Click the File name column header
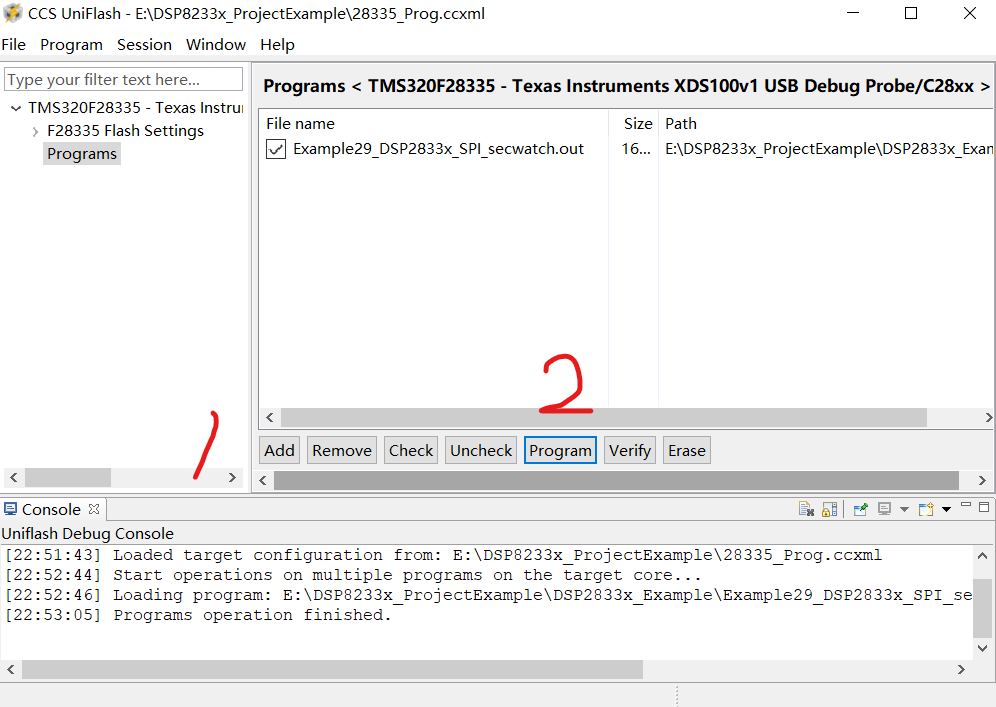 pos(434,124)
